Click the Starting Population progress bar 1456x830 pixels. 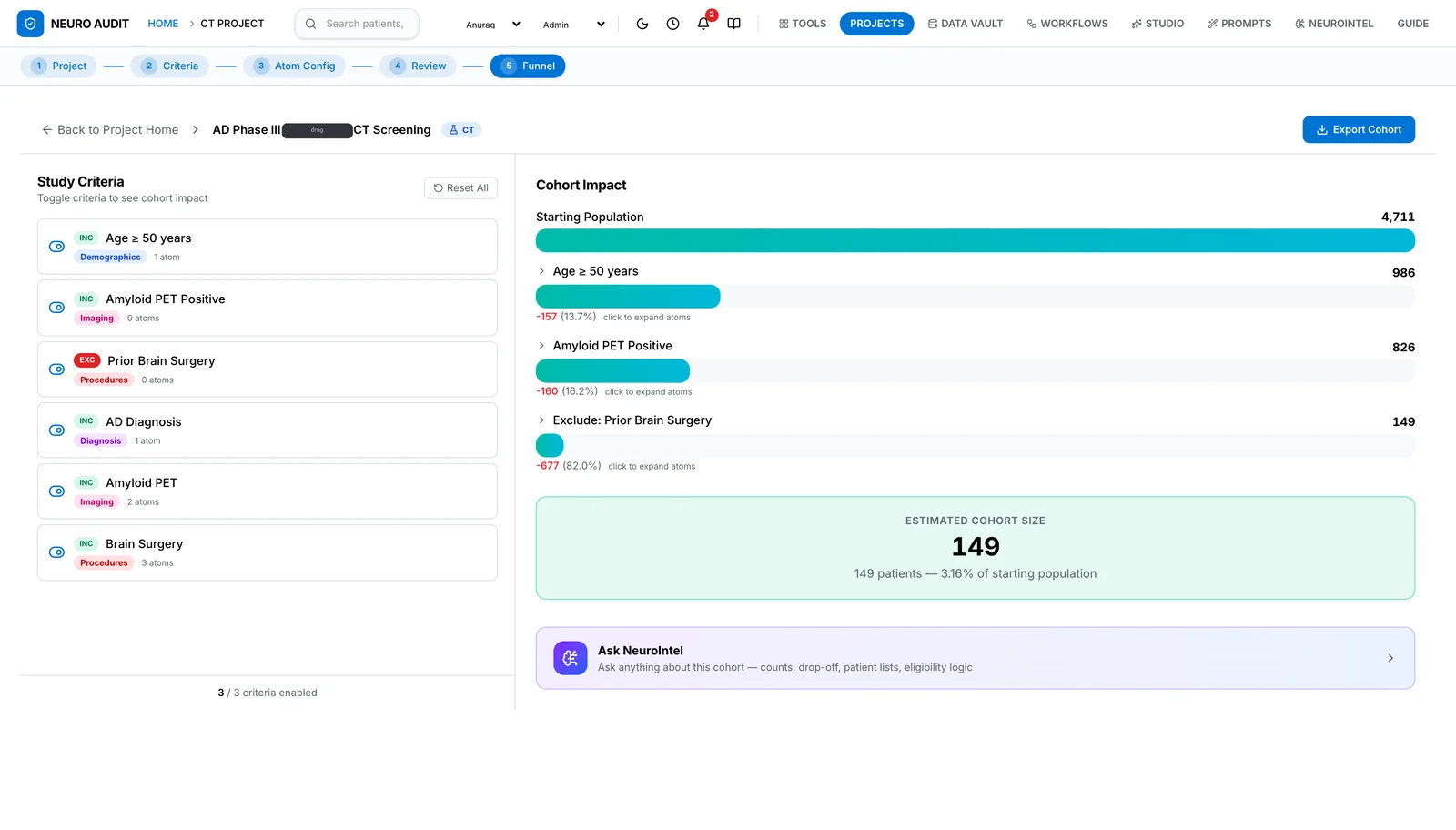976,240
